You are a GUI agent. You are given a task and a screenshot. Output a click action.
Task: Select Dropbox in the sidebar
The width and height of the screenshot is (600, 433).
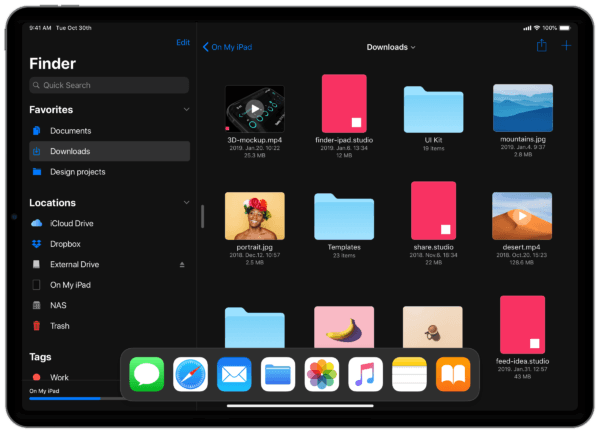click(65, 244)
